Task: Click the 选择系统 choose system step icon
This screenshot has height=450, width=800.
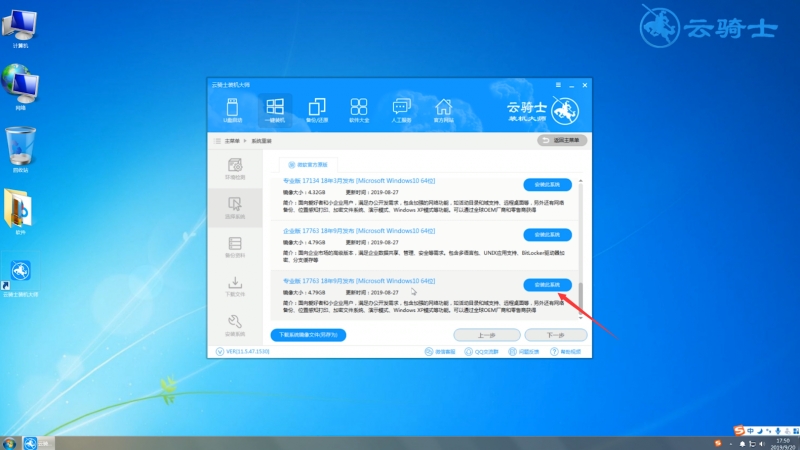Action: pos(235,208)
